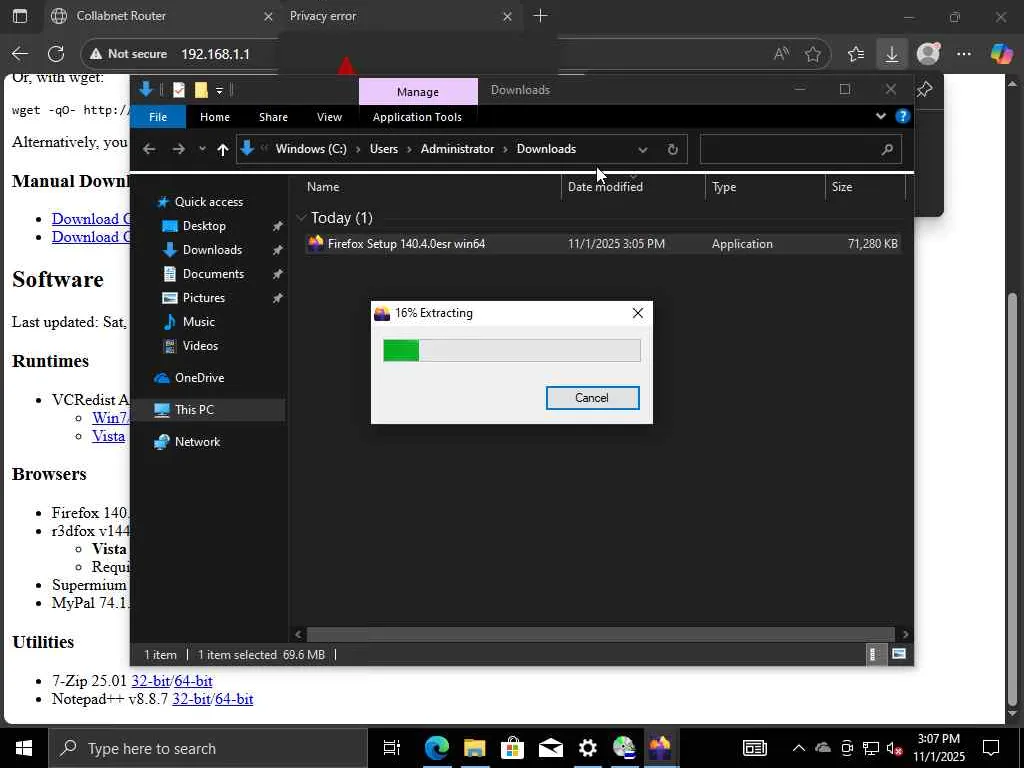1024x768 pixels.
Task: Open the 7-Zip 32-bit download link
Action: (x=150, y=681)
